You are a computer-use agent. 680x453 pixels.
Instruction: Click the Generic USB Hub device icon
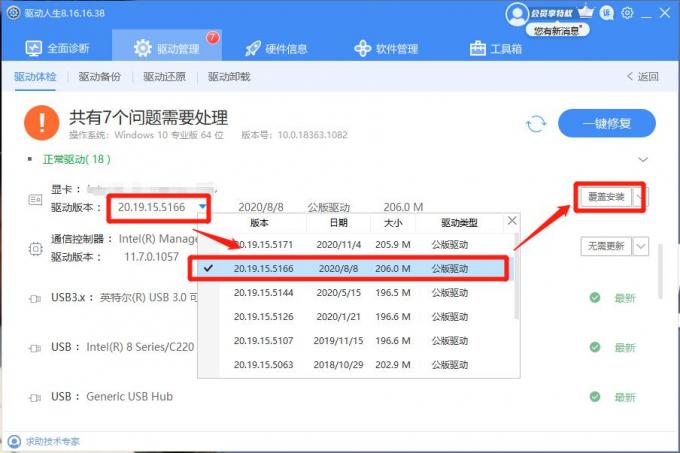coord(35,398)
